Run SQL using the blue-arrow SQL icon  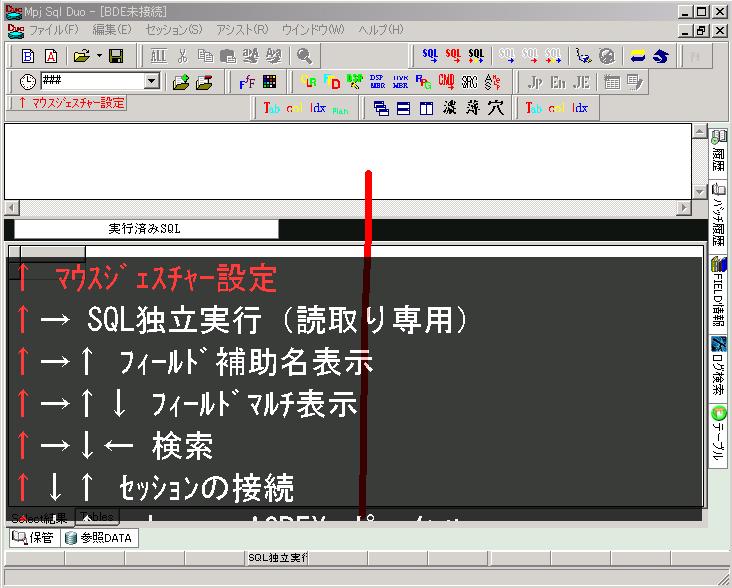tap(430, 56)
